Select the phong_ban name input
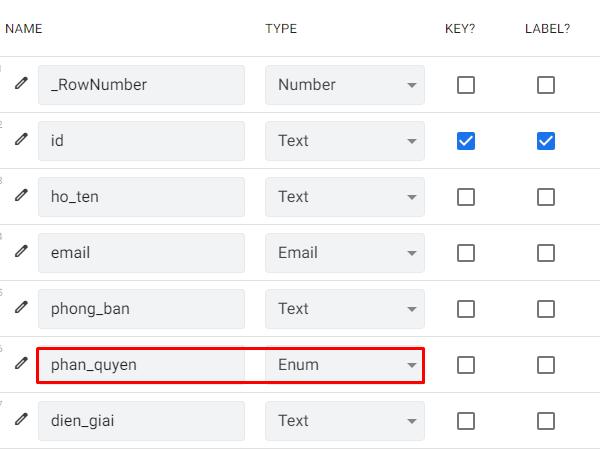Viewport: 600px width, 450px height. 141,309
